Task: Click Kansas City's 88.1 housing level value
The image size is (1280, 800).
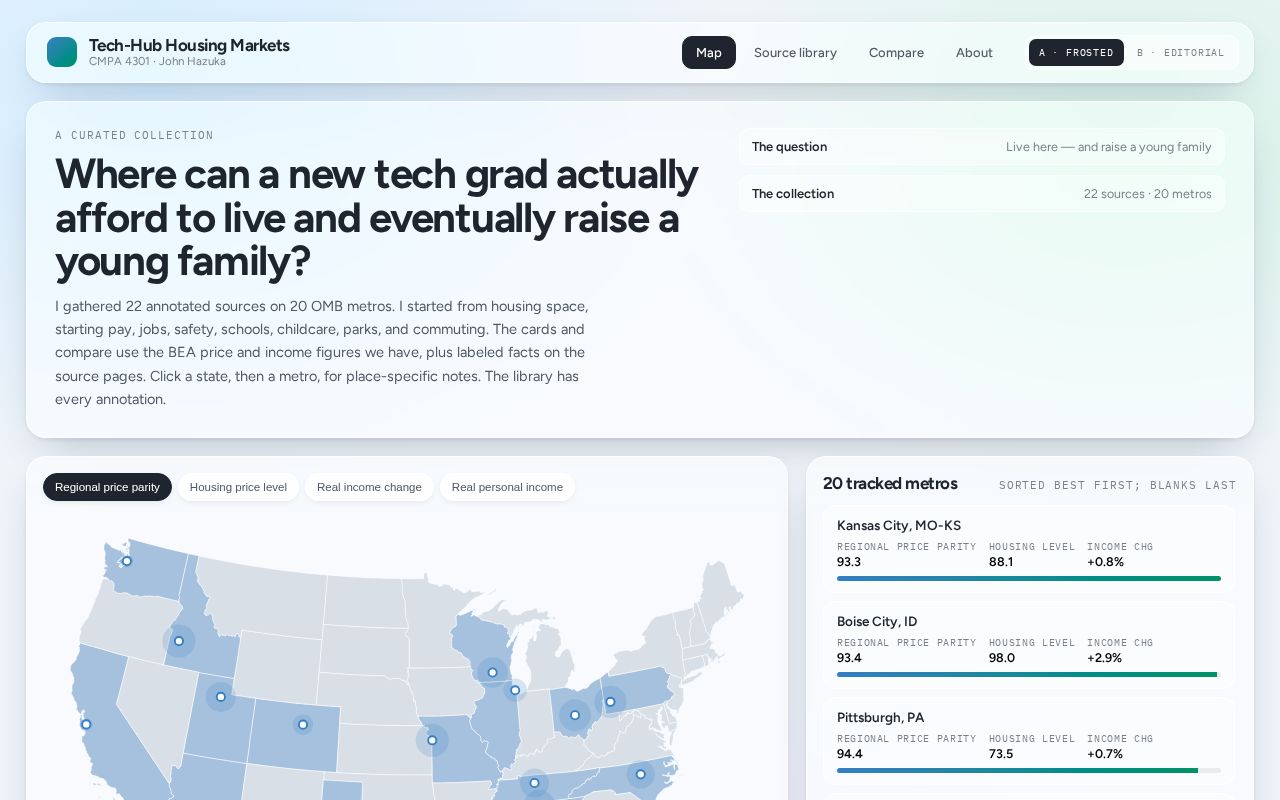Action: 1001,562
